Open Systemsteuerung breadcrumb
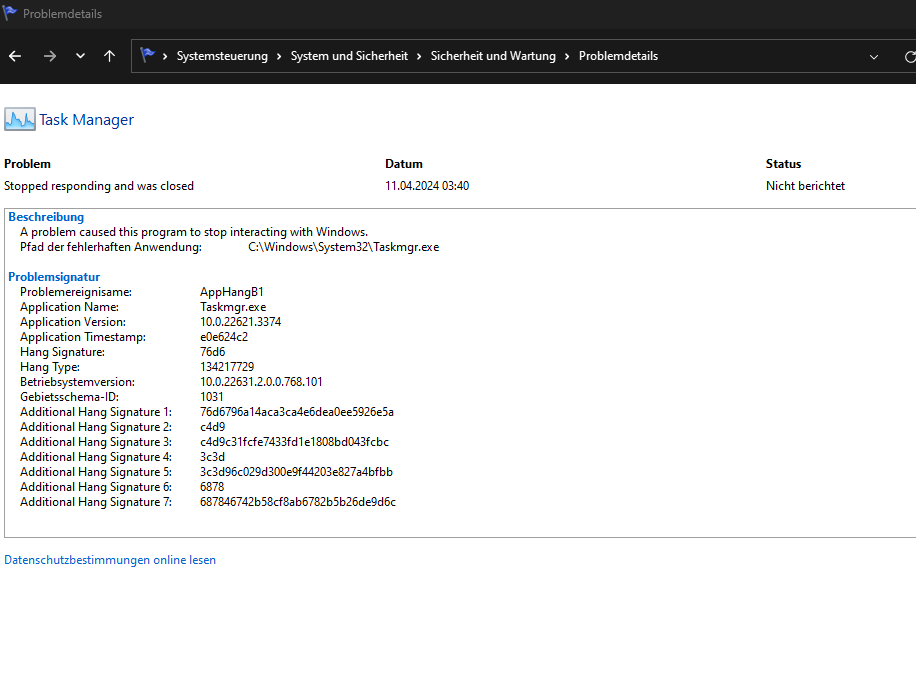Image resolution: width=916 pixels, height=682 pixels. click(222, 56)
